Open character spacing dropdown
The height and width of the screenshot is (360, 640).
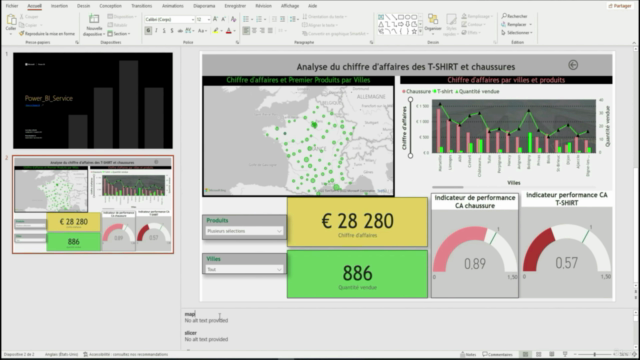coord(190,31)
